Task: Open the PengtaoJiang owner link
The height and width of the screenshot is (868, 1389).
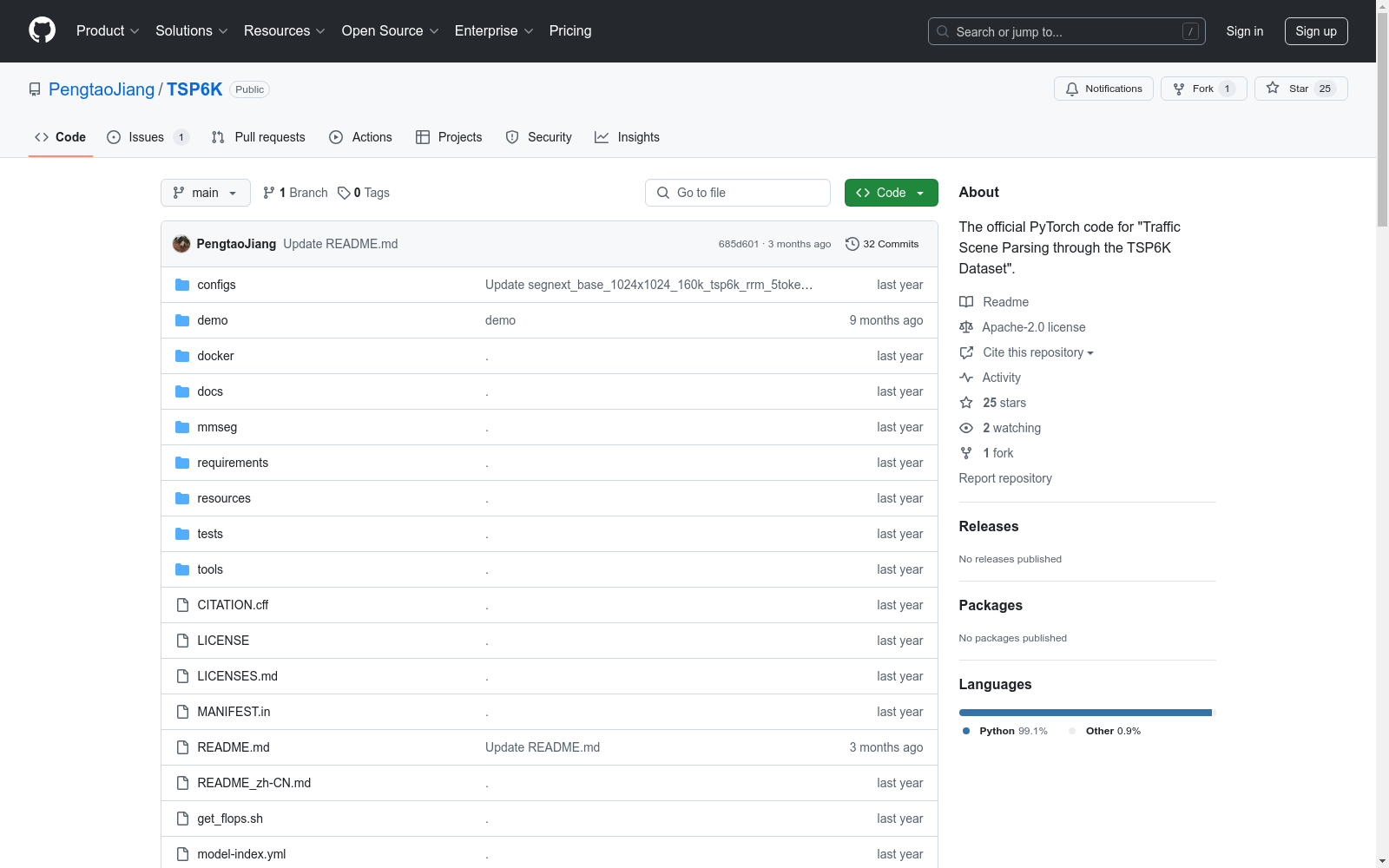Action: click(x=102, y=89)
